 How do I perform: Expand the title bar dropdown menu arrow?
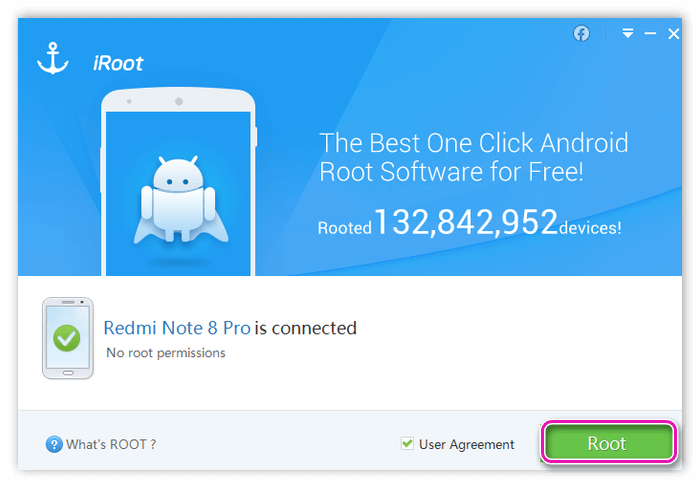click(628, 33)
